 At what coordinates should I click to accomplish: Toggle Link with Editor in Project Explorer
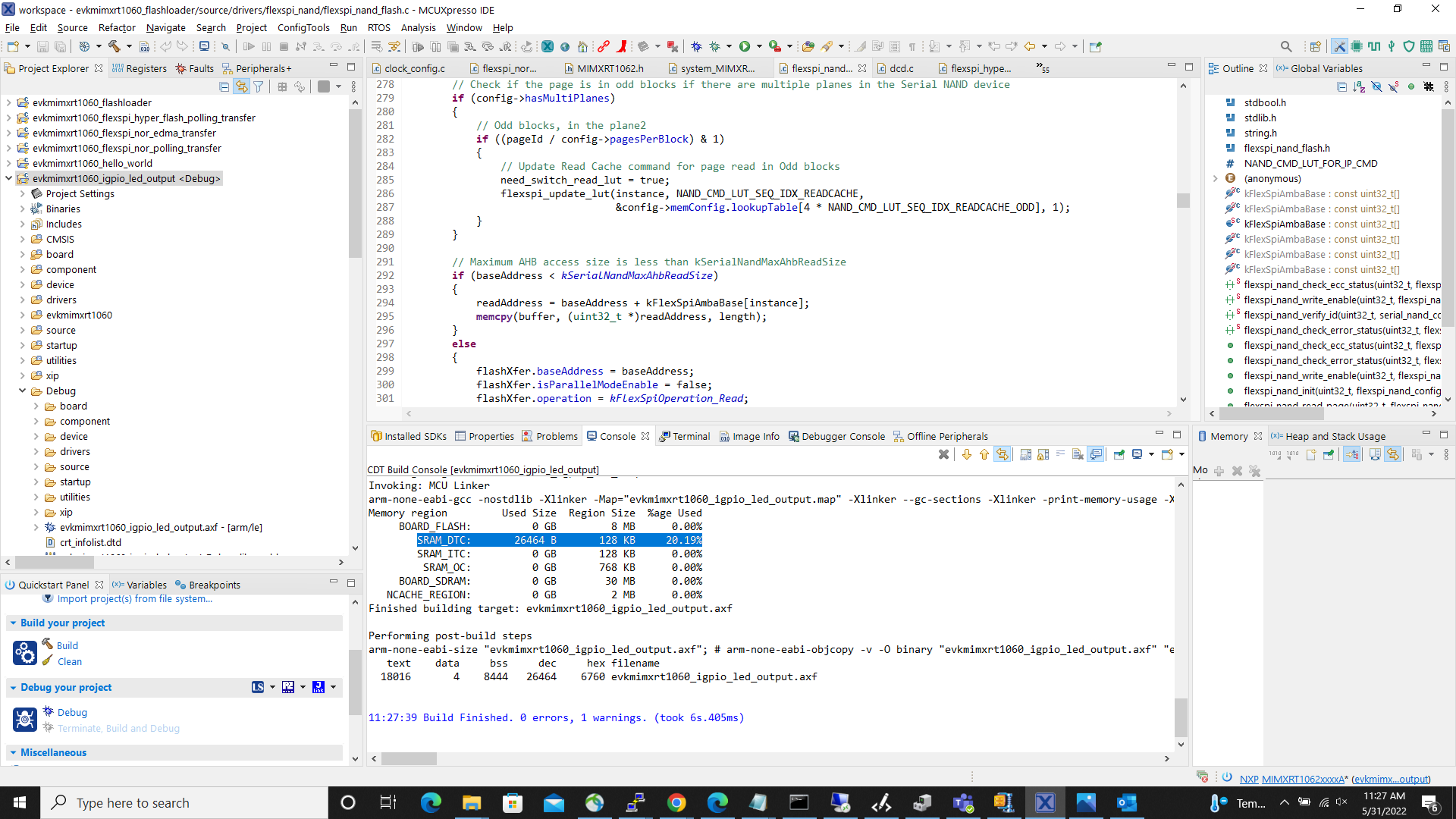pos(242,86)
